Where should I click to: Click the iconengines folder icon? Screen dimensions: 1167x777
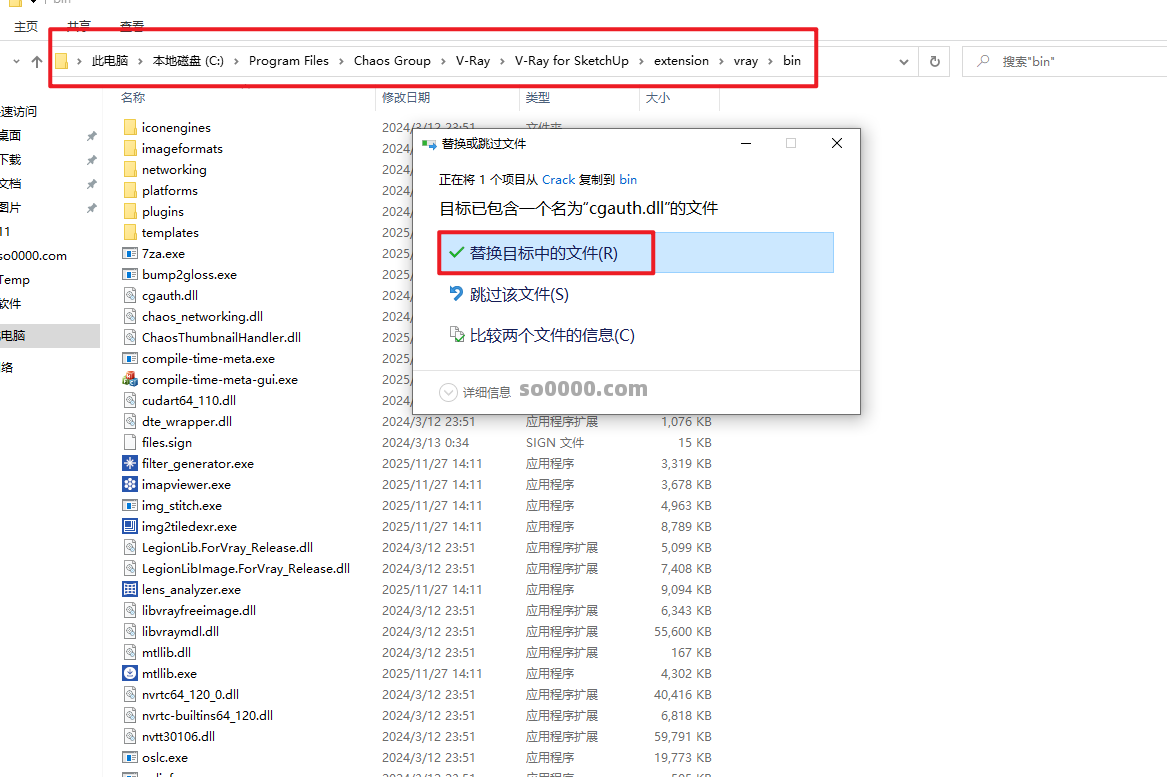point(130,128)
